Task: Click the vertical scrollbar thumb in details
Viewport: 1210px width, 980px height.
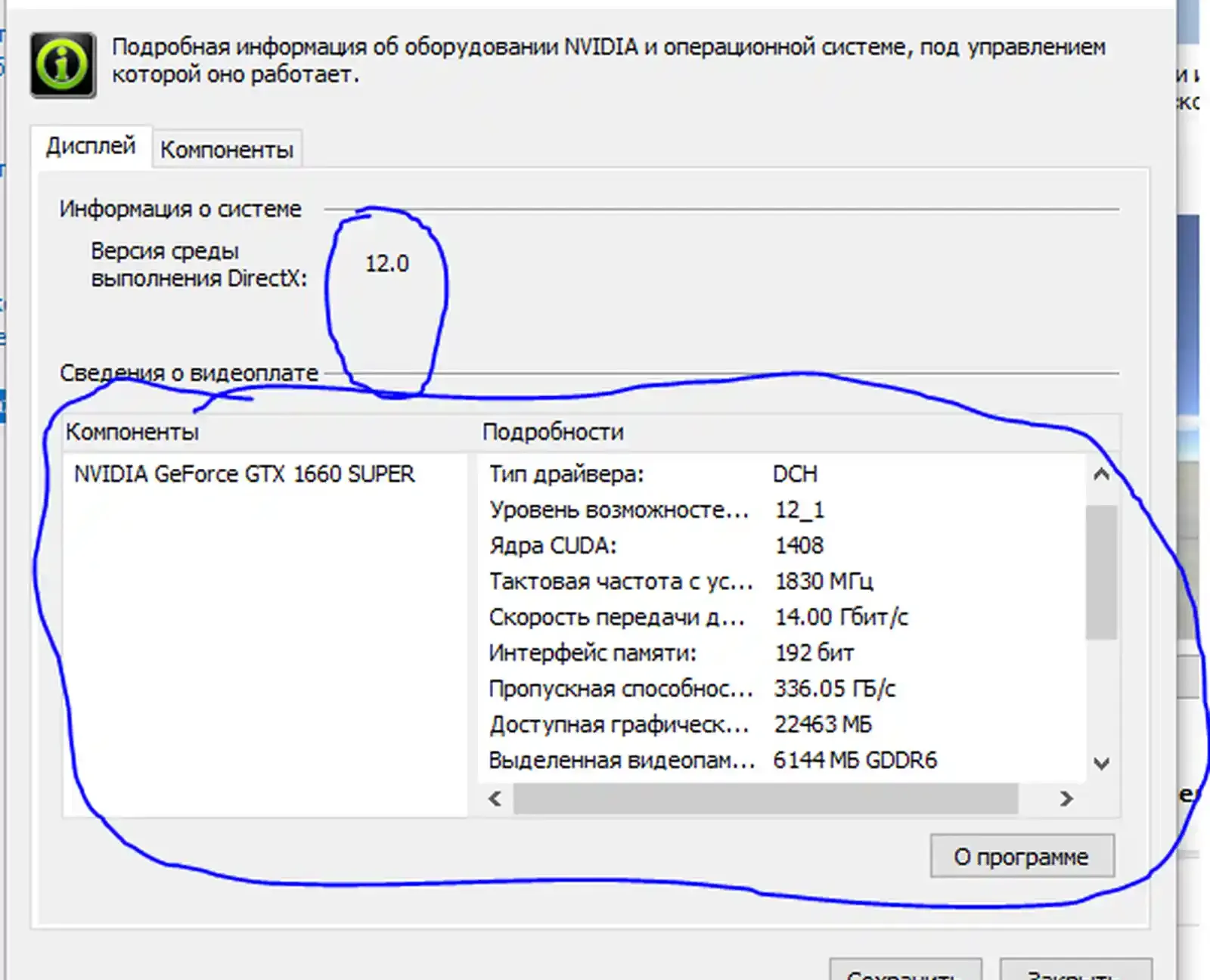Action: pos(1102,572)
